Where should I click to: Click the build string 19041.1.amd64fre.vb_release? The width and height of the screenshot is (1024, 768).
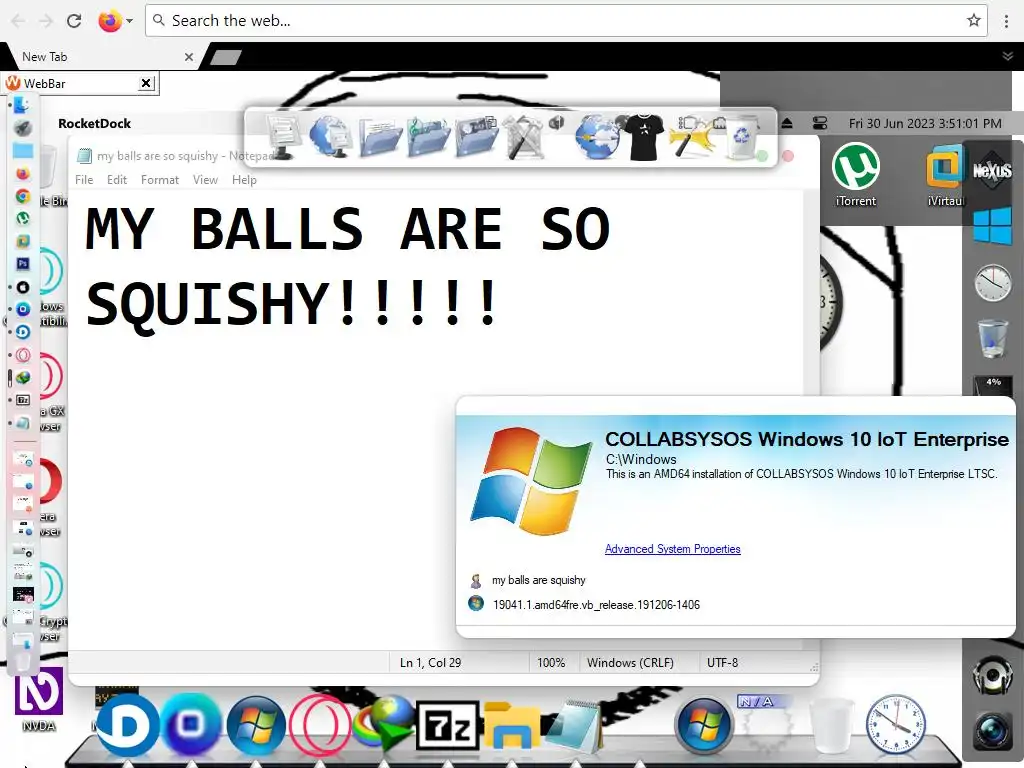pyautogui.click(x=596, y=605)
